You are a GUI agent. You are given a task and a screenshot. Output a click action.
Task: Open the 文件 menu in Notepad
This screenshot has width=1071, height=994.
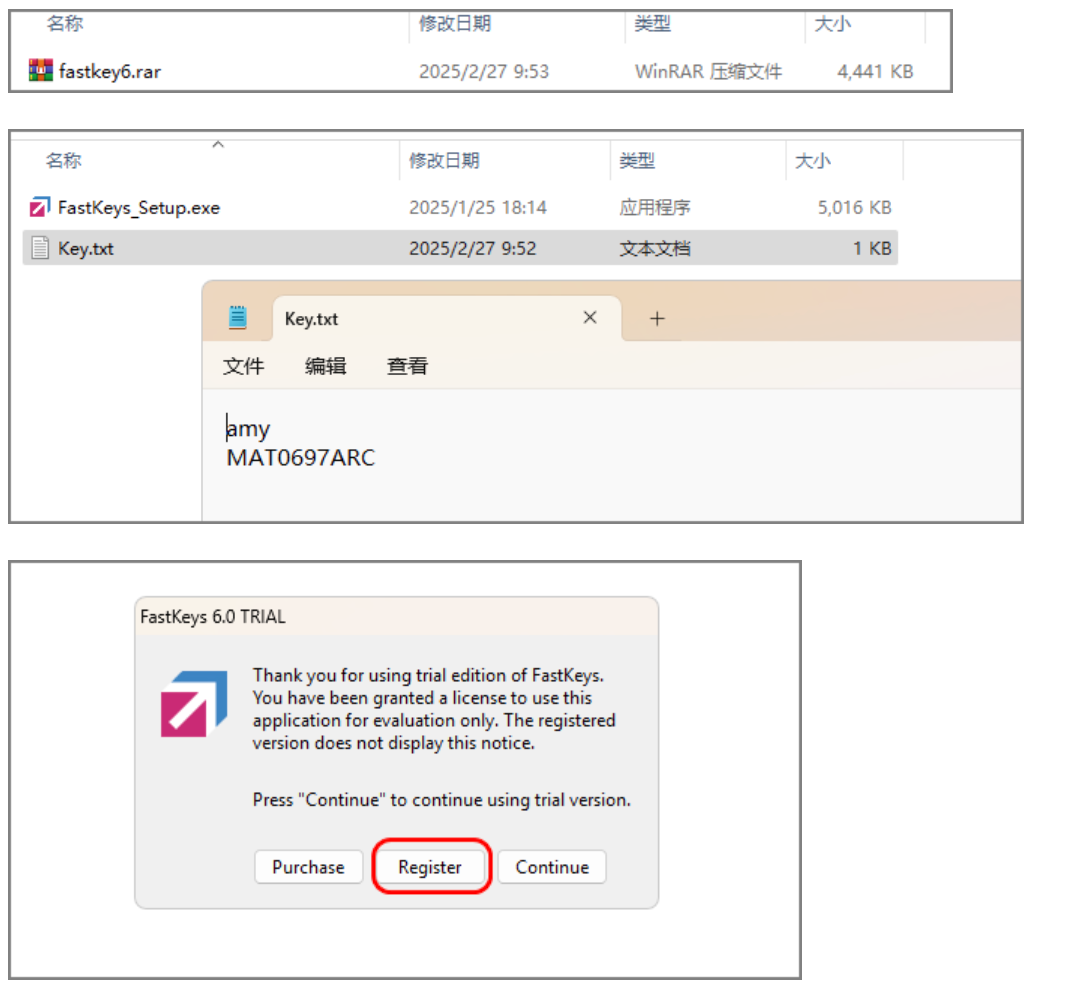[243, 366]
